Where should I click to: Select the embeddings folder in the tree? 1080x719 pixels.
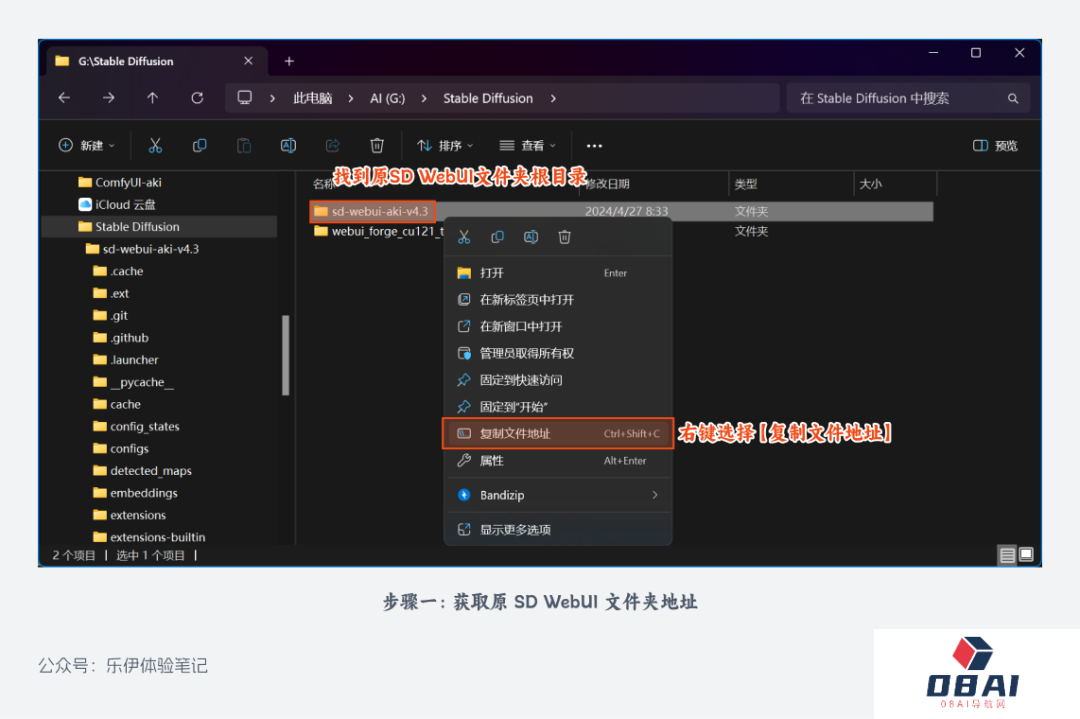[x=135, y=493]
